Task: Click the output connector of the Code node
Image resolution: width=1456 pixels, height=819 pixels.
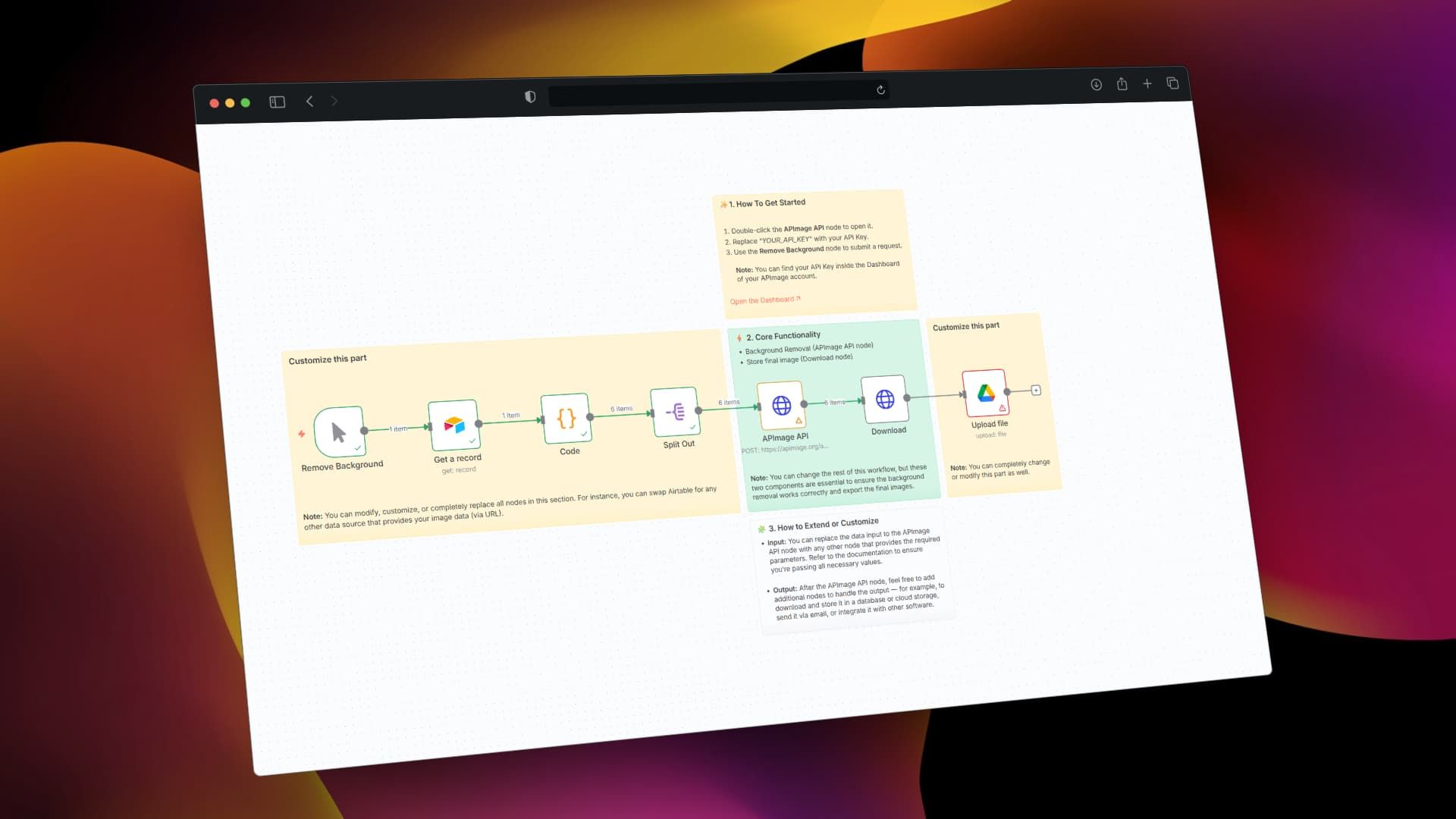Action: point(590,416)
